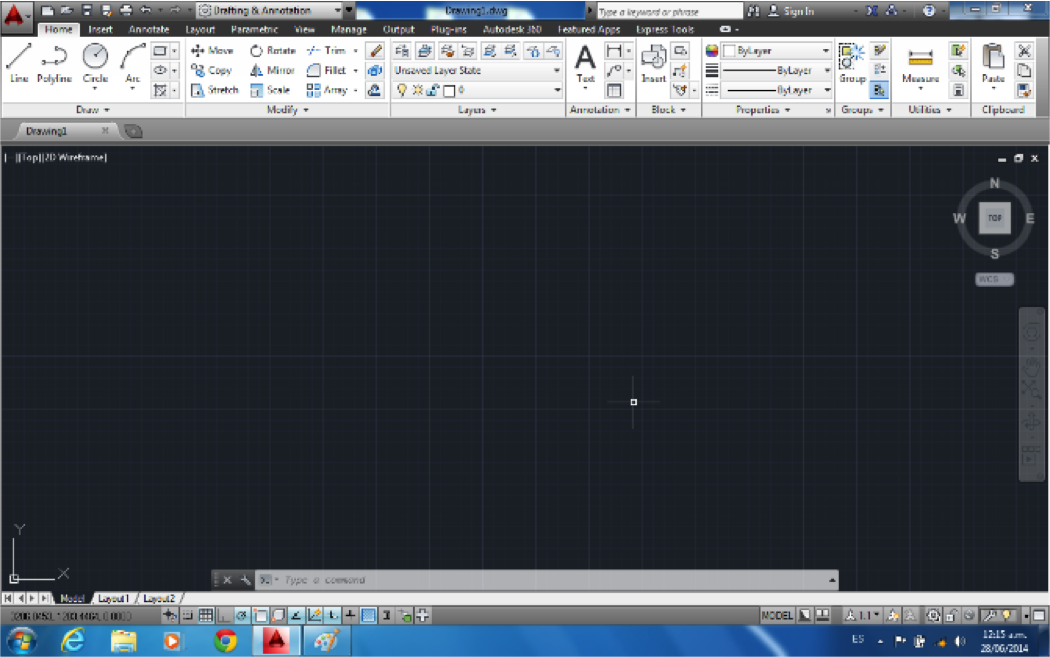Open the Layout1 tab
Screen dimensions: 1050x657
pos(113,597)
